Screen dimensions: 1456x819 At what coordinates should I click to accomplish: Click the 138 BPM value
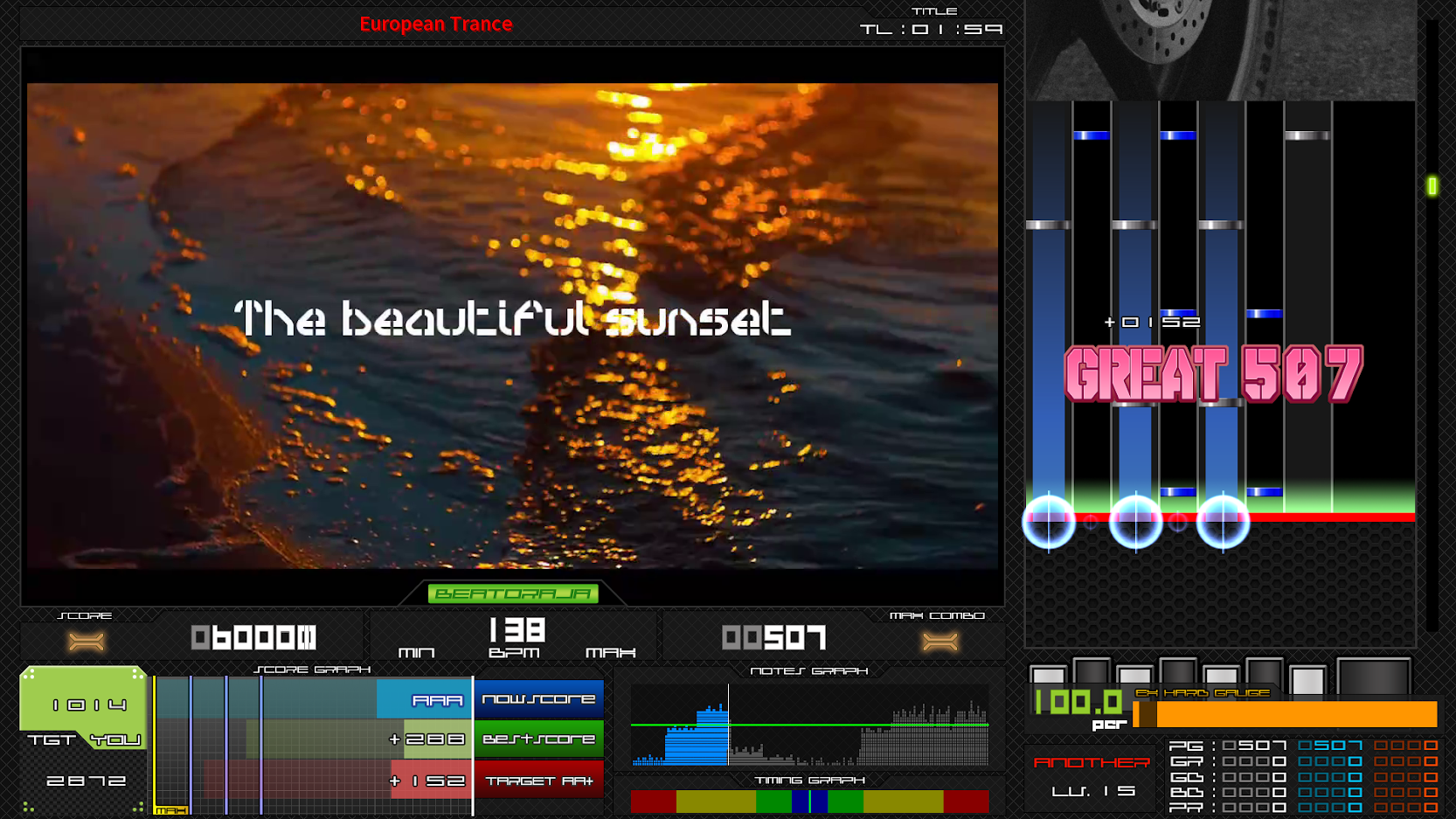[x=517, y=630]
